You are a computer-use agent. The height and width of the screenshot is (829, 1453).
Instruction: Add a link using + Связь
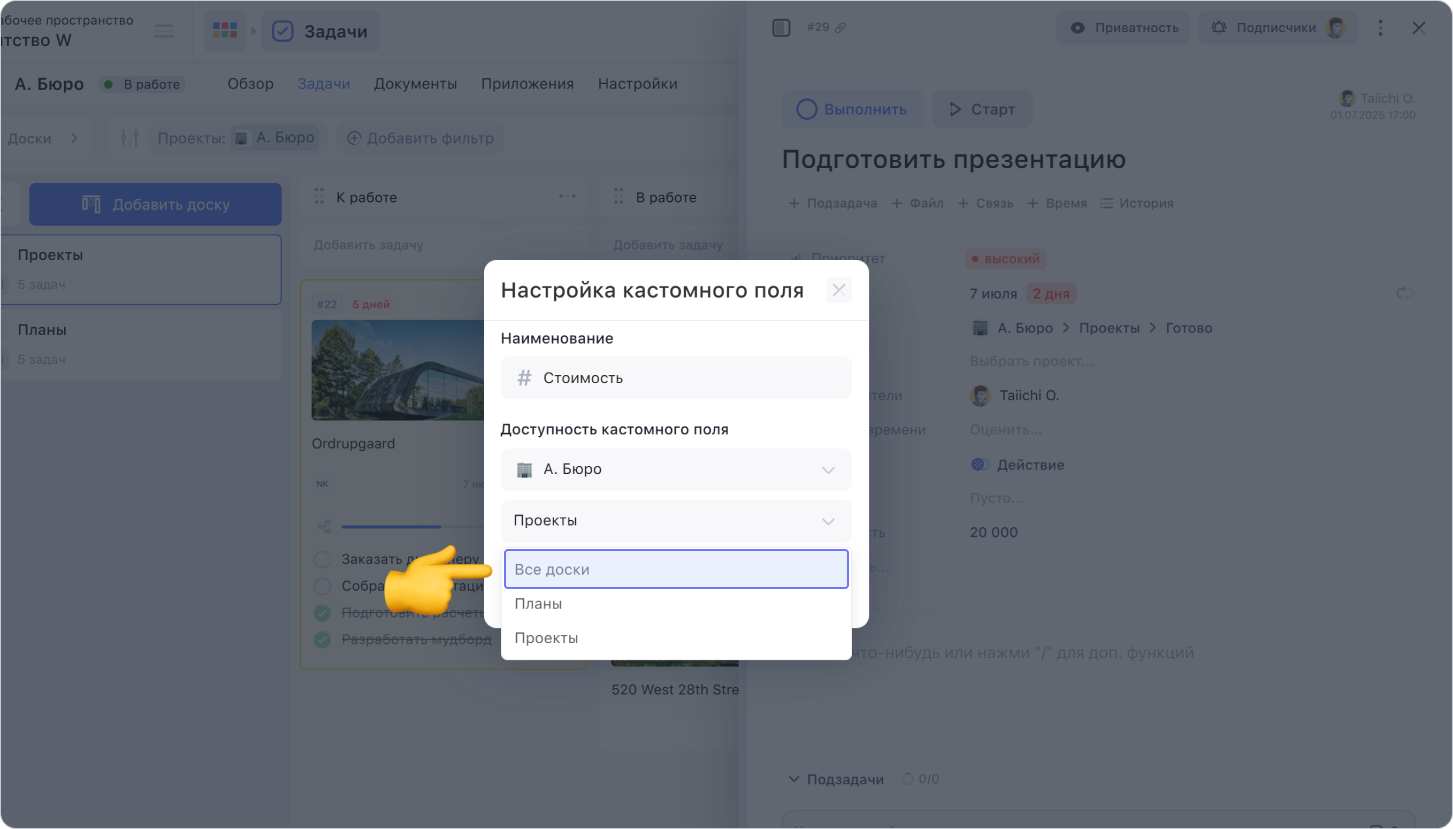coord(986,203)
